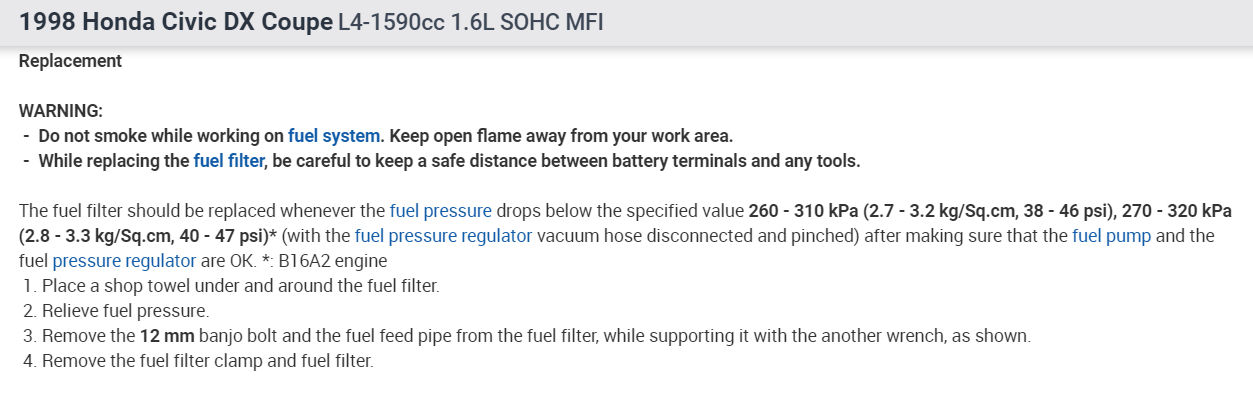Click the "Replacement" section heading
This screenshot has width=1253, height=413.
pyautogui.click(x=70, y=61)
